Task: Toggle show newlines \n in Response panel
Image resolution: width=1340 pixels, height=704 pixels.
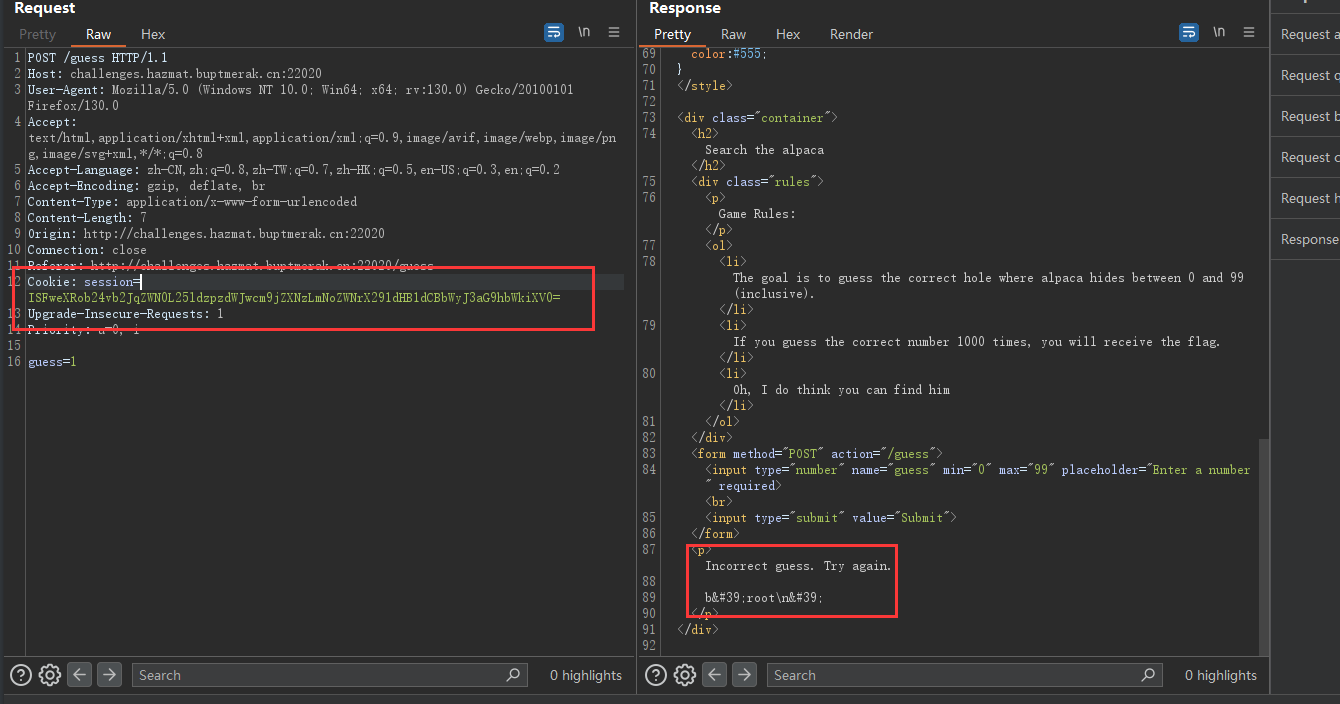Action: pos(1219,32)
